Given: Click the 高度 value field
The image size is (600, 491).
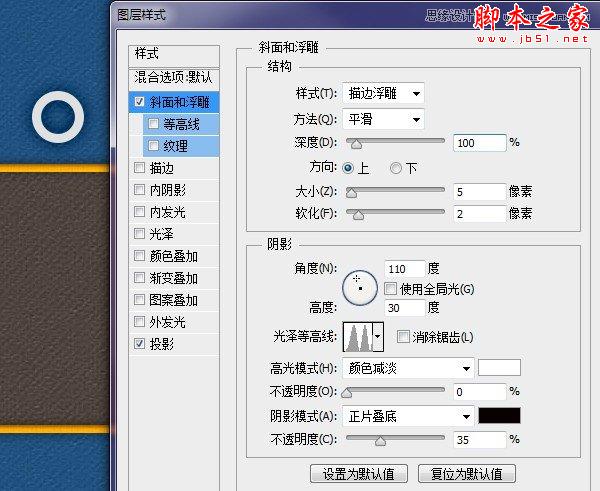Looking at the screenshot, I should click(x=405, y=307).
